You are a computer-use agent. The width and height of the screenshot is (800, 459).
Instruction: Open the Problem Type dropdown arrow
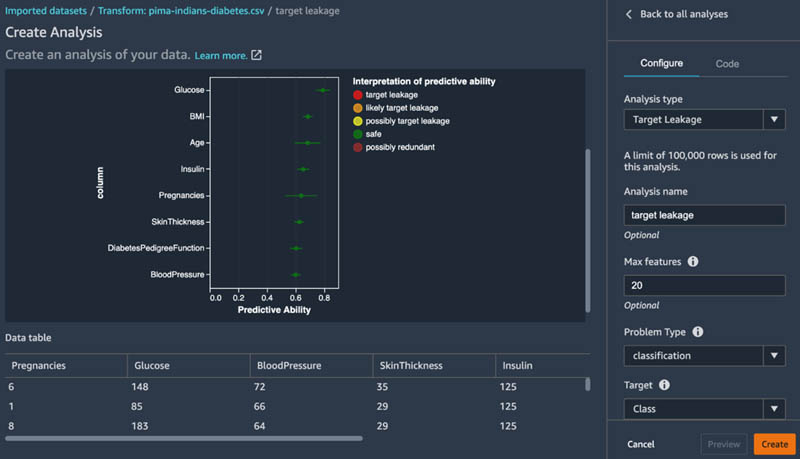pos(774,355)
